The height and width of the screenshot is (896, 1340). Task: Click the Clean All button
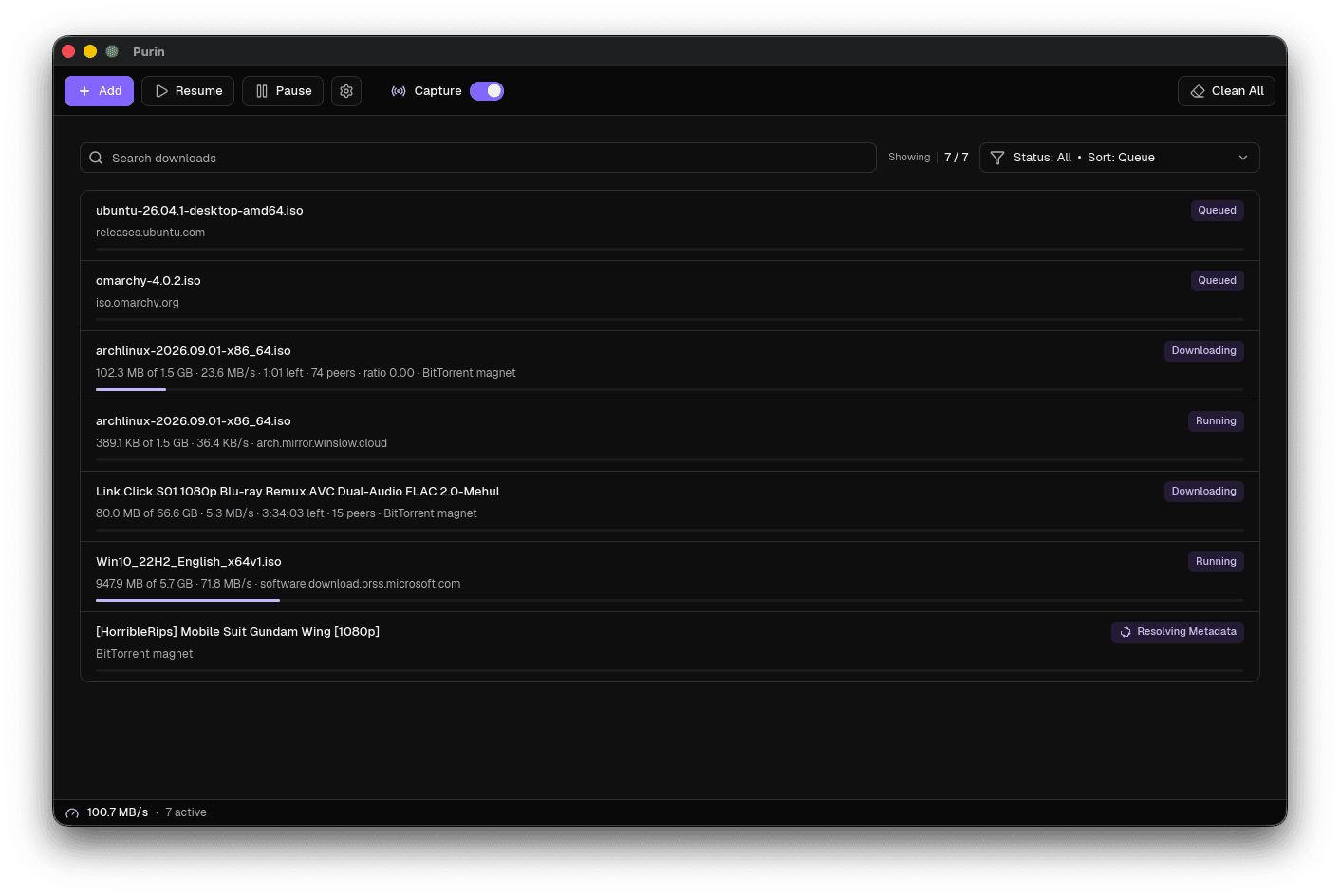(1226, 91)
